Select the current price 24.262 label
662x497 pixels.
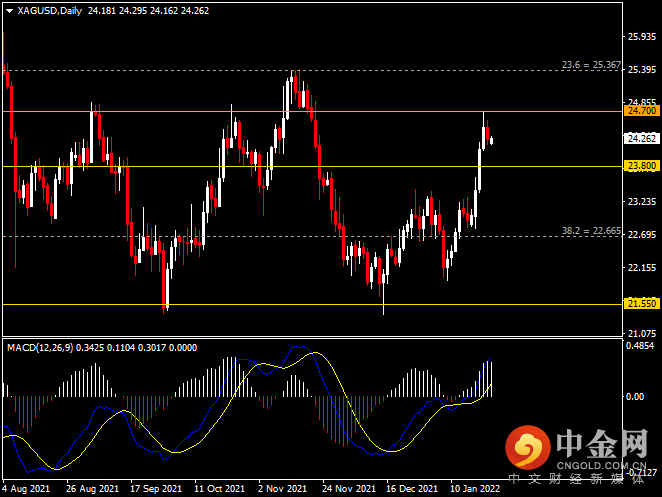coord(642,139)
